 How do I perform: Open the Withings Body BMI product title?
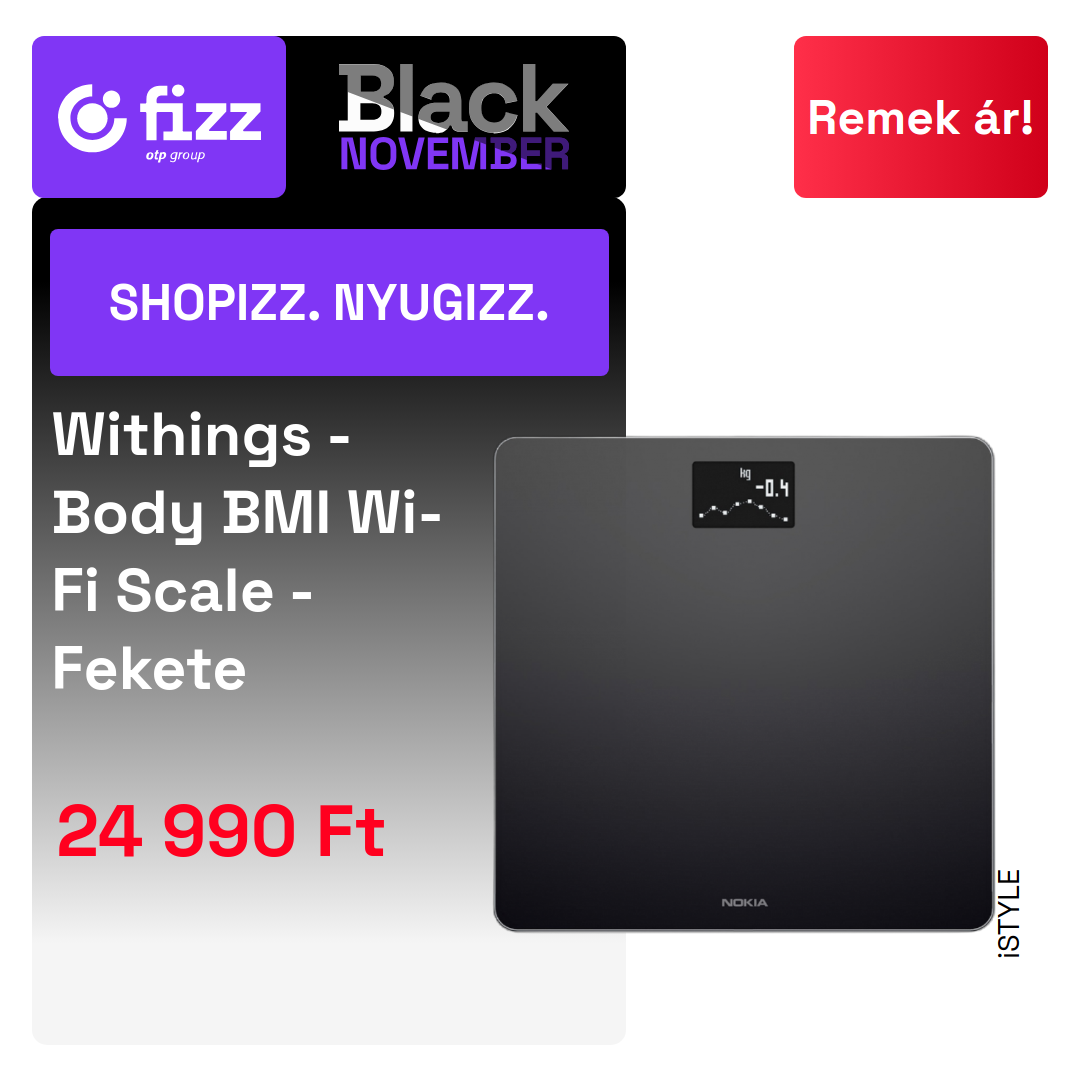click(247, 551)
